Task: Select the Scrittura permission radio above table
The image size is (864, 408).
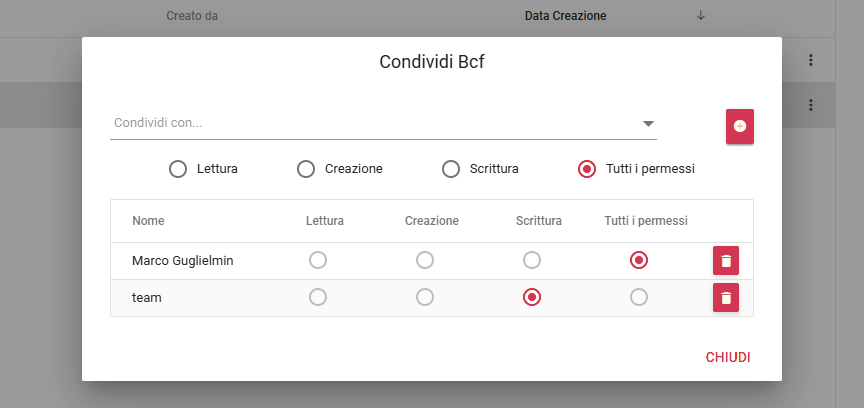Action: (451, 169)
